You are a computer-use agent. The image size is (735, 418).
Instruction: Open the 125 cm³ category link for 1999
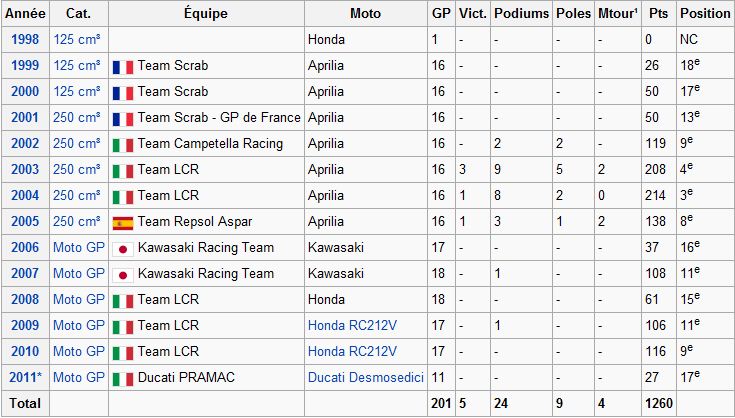pos(77,65)
